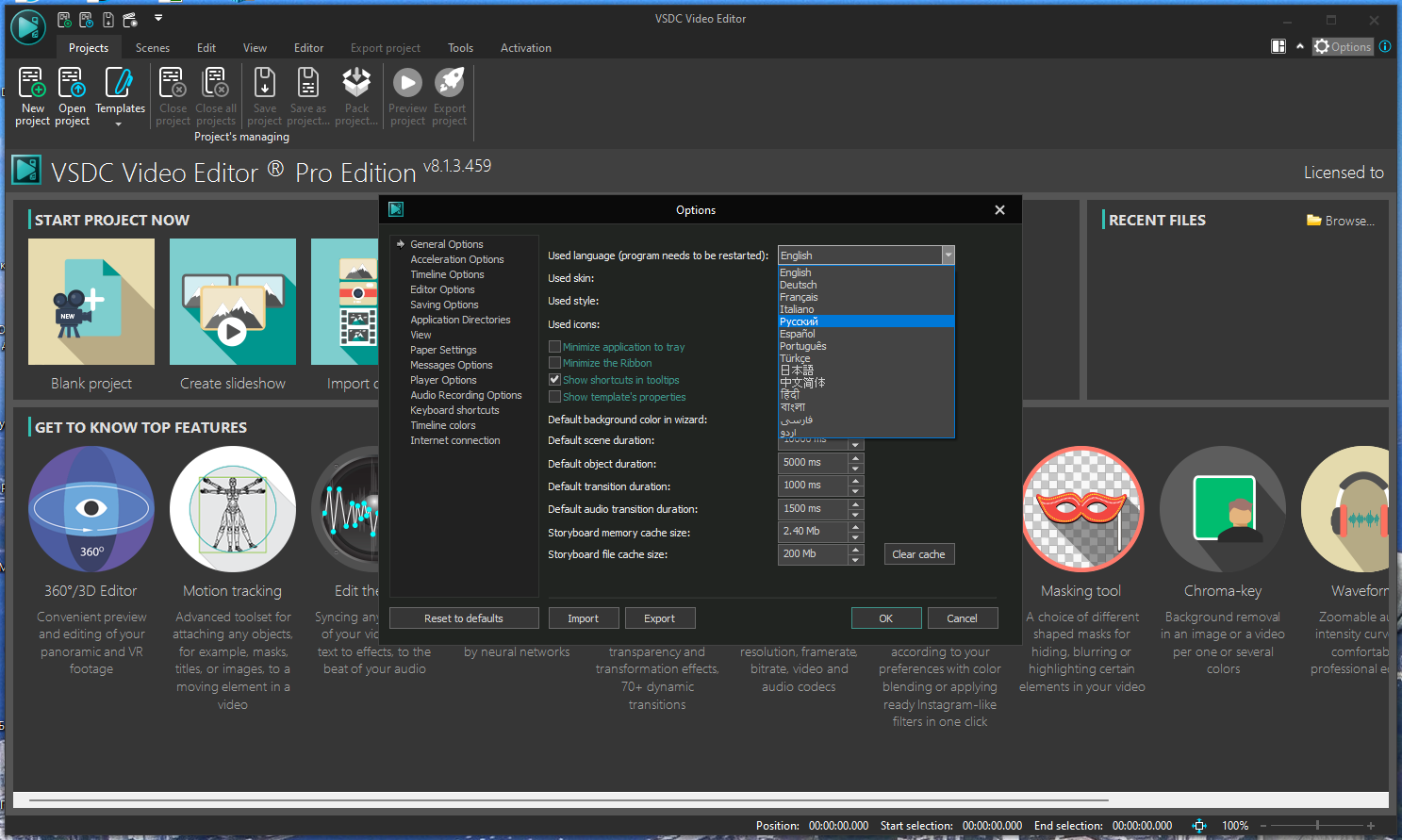
Task: Select Português from the language list
Action: (866, 346)
